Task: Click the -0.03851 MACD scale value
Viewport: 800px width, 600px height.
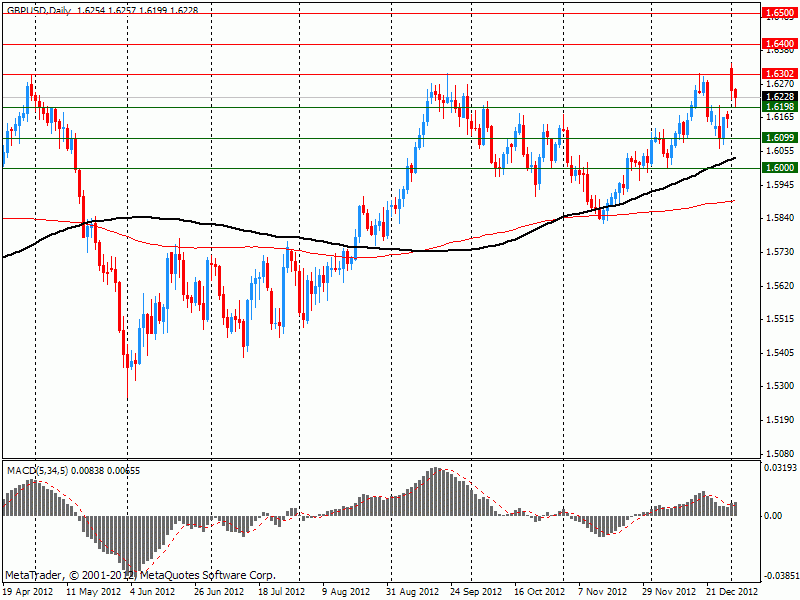Action: coord(780,576)
